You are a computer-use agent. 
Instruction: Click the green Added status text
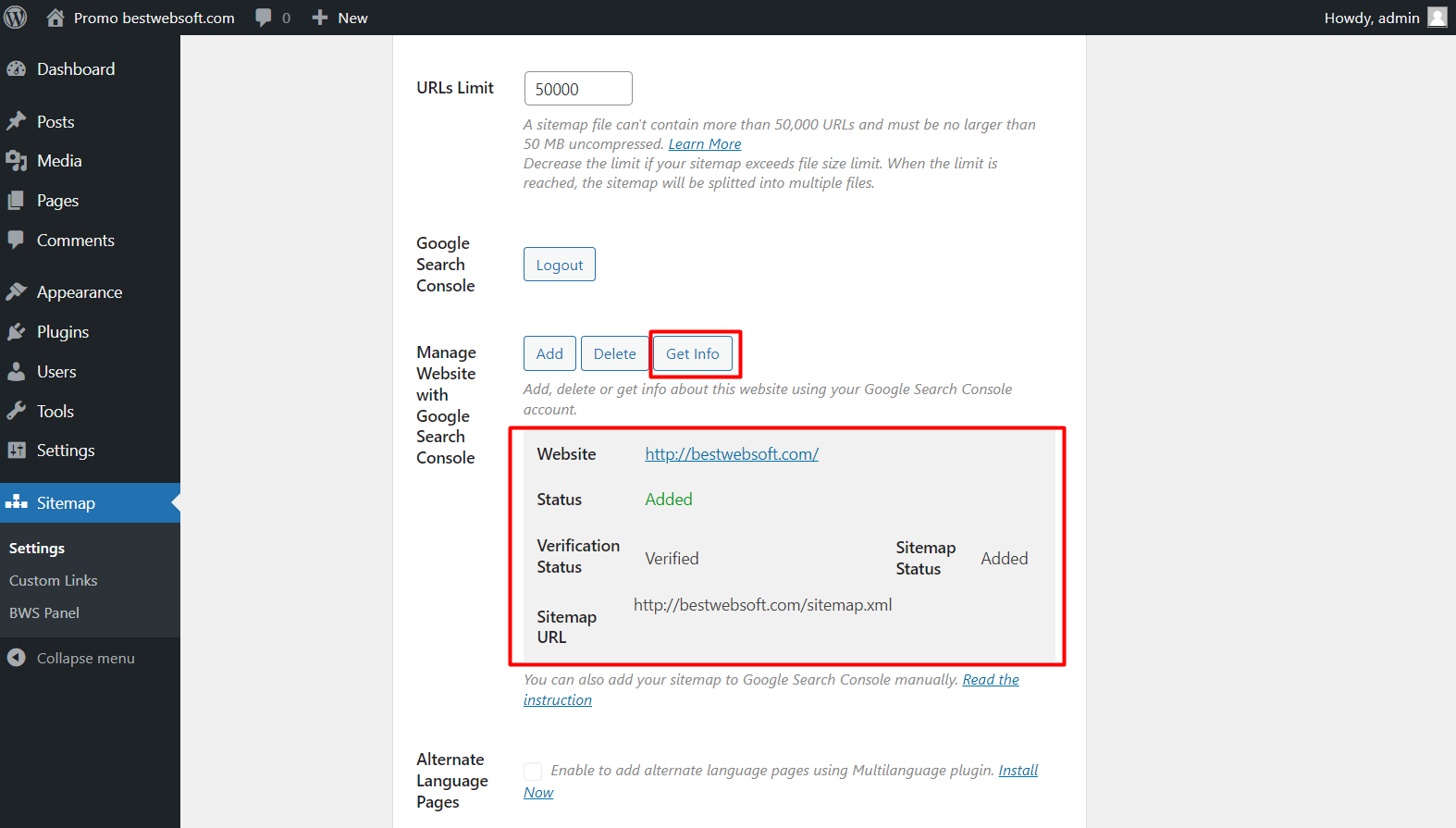[x=669, y=500]
